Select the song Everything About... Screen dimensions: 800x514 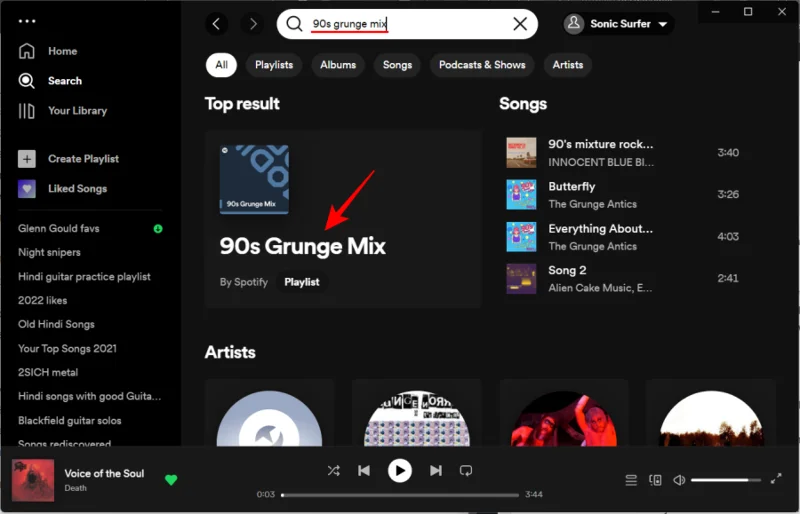pos(601,229)
